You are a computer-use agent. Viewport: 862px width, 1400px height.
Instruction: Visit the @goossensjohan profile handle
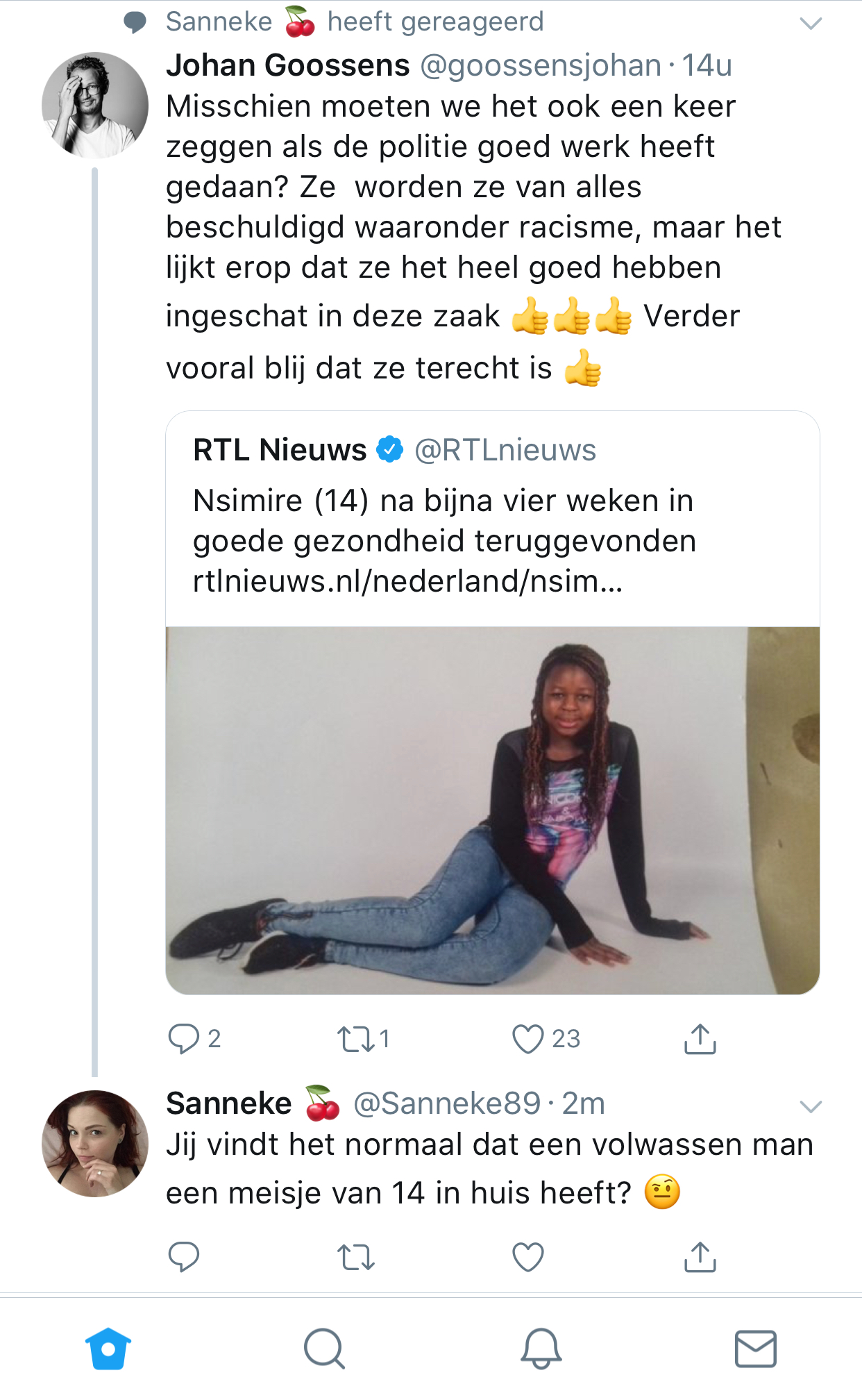click(541, 65)
